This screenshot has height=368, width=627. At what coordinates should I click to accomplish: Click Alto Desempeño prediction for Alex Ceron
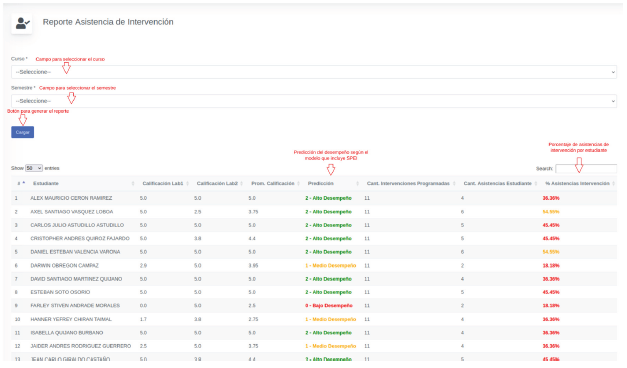coord(328,198)
